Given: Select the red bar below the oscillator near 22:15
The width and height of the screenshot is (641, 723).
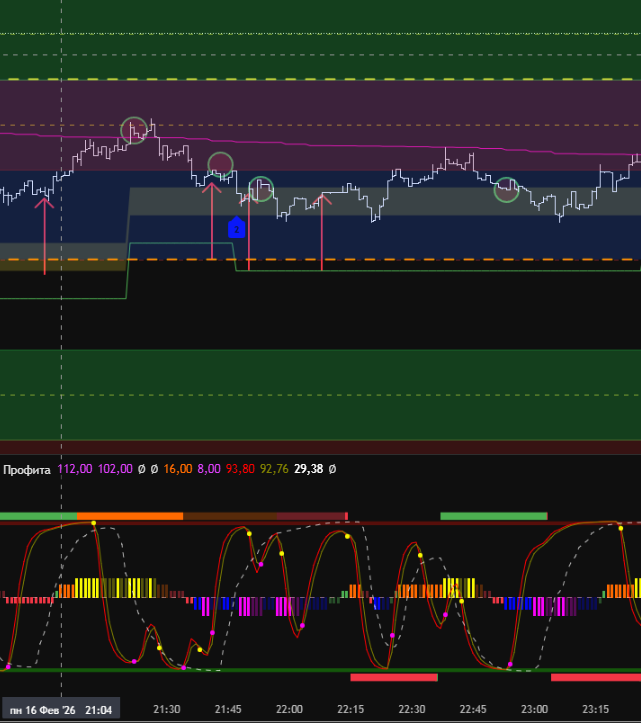Looking at the screenshot, I should point(394,677).
